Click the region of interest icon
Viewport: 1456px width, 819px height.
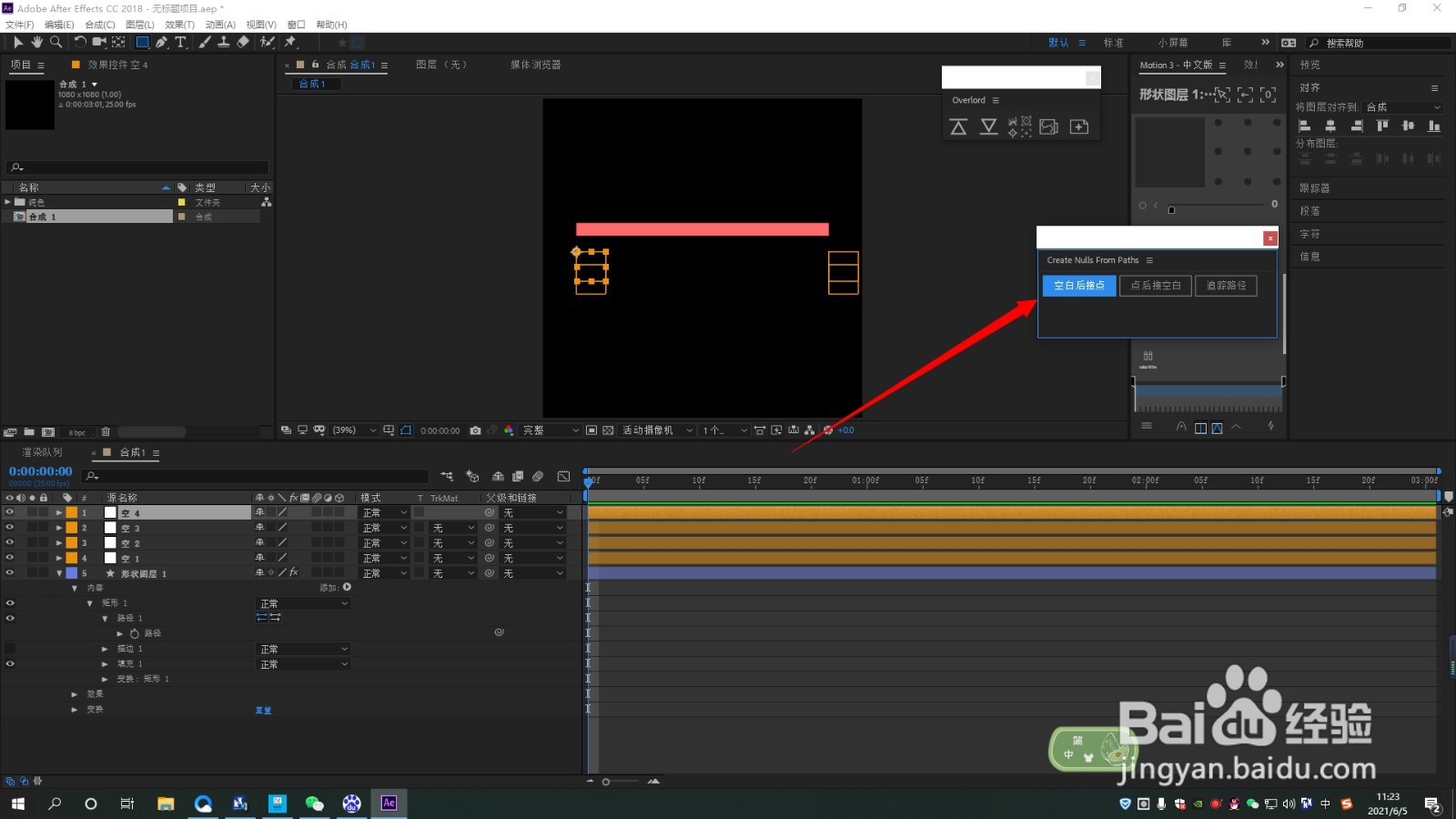pyautogui.click(x=591, y=430)
